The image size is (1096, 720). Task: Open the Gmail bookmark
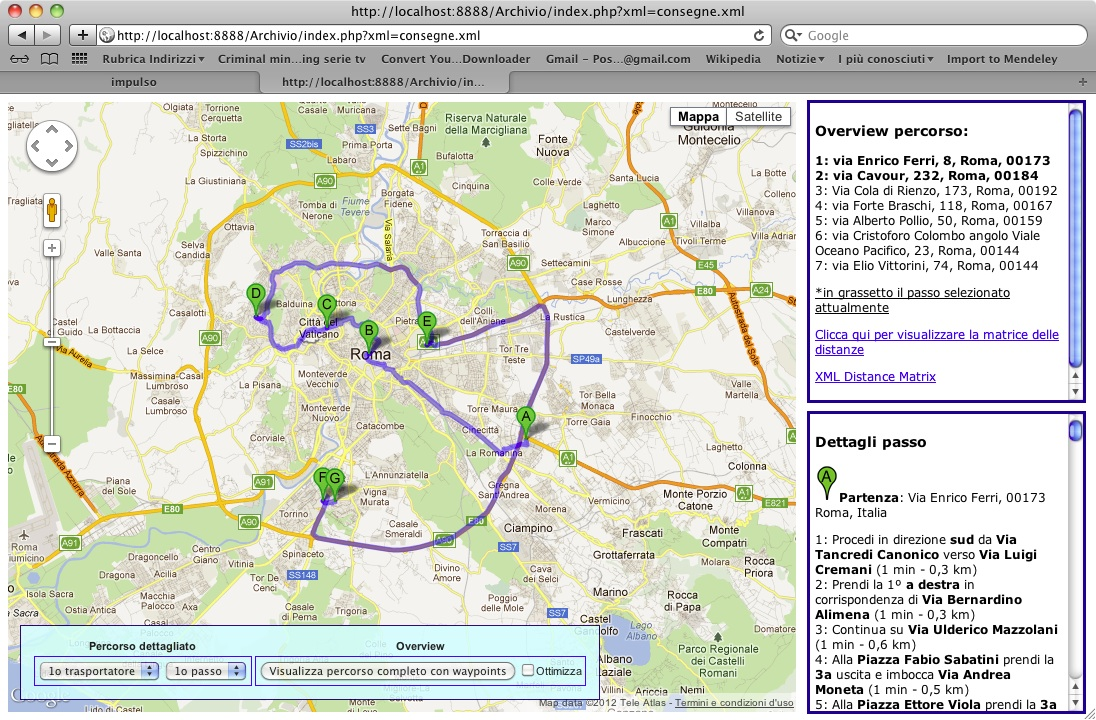pos(618,59)
